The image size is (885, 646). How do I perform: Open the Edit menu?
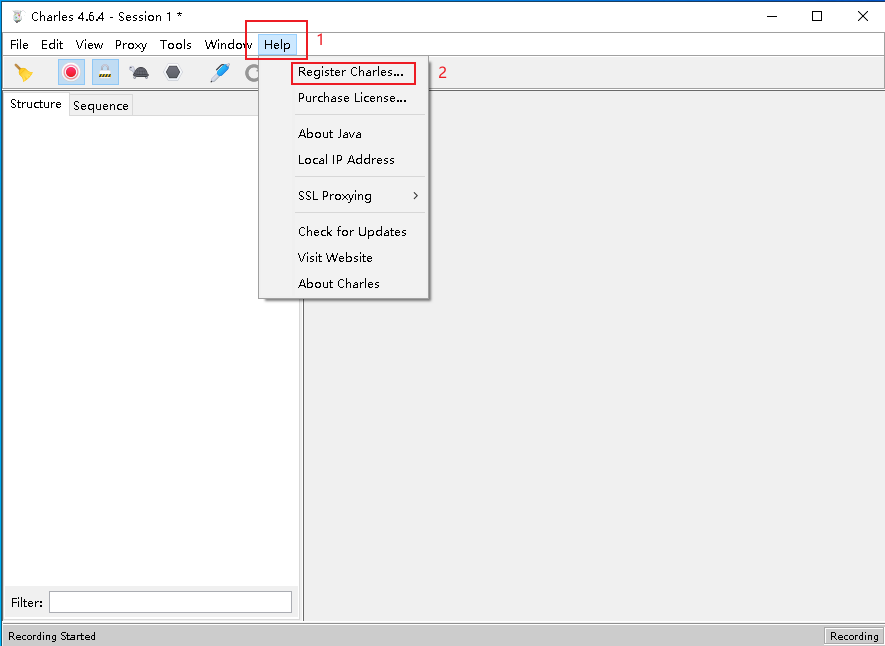[x=52, y=45]
